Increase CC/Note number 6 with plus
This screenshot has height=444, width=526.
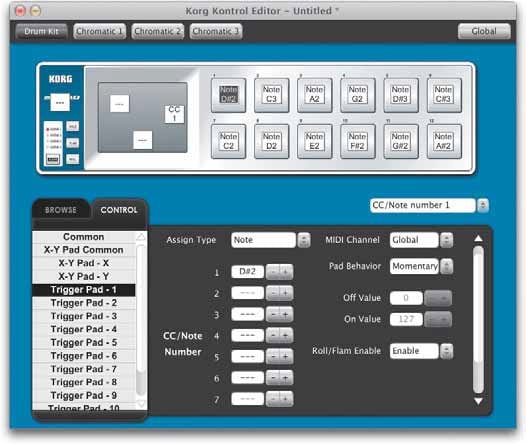click(286, 378)
